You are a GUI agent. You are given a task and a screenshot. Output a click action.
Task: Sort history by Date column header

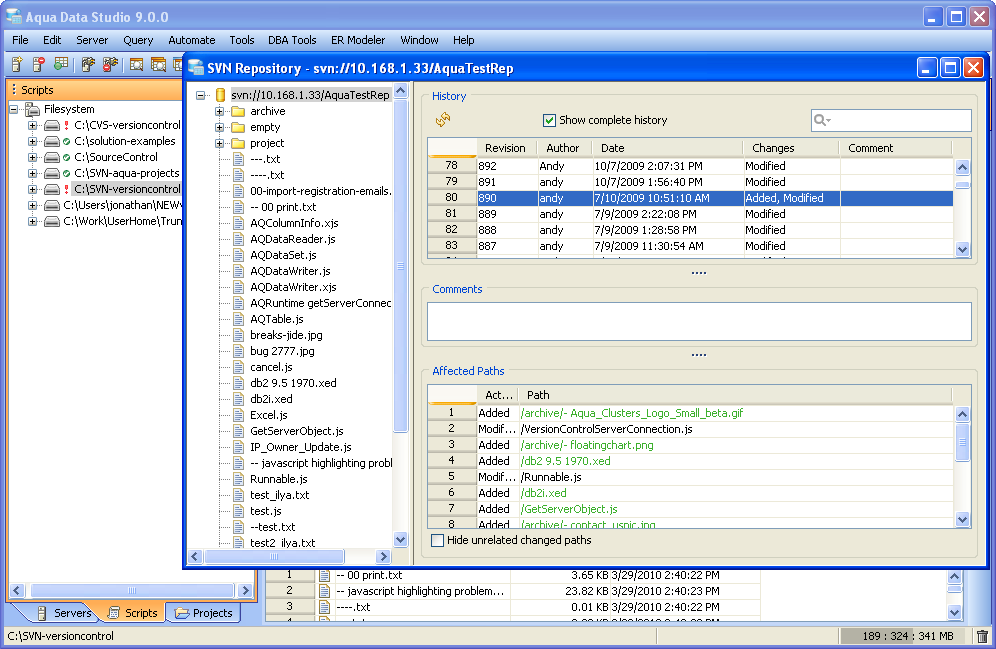click(612, 148)
